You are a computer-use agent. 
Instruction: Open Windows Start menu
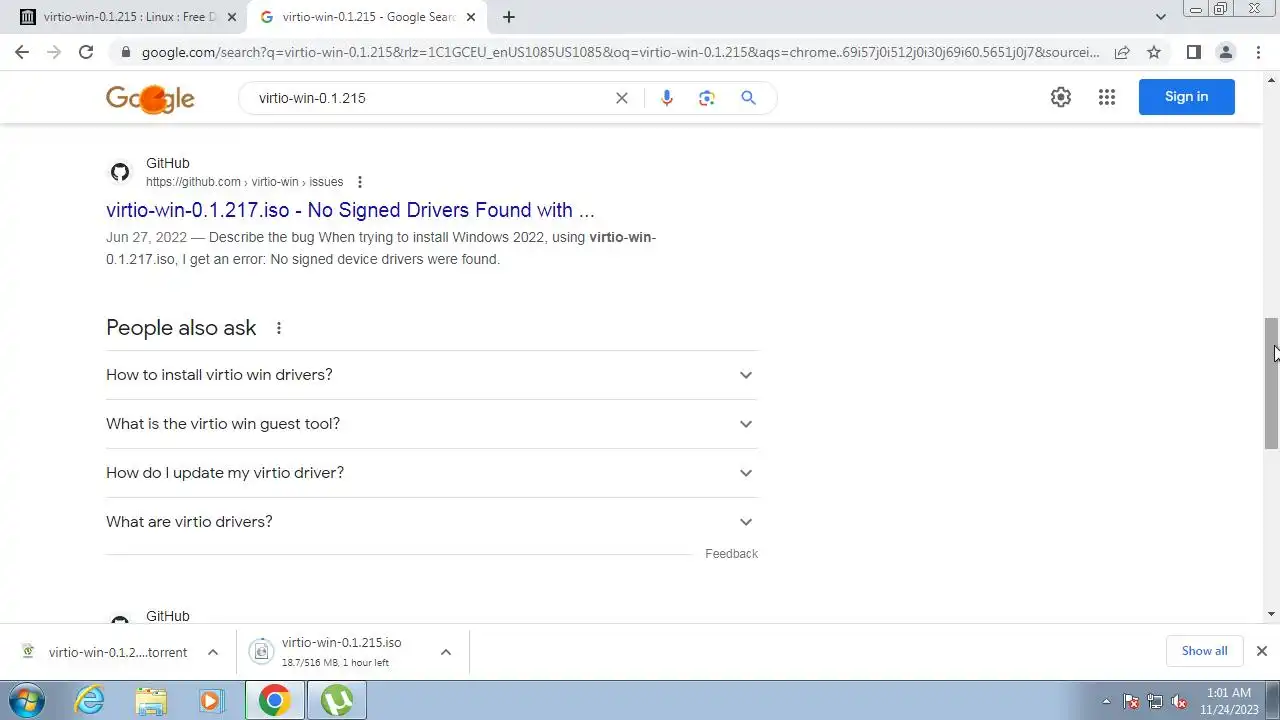[26, 700]
